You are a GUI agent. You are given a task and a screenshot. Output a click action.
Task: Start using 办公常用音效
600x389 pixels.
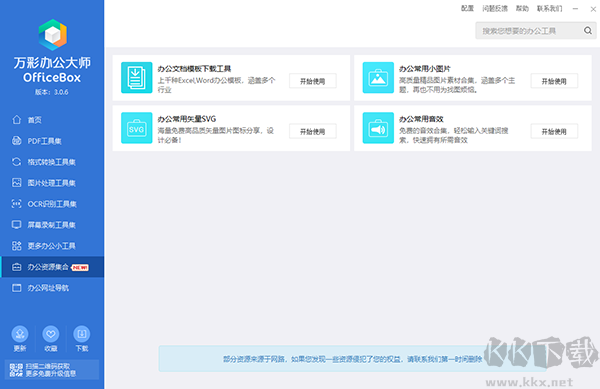coord(554,131)
